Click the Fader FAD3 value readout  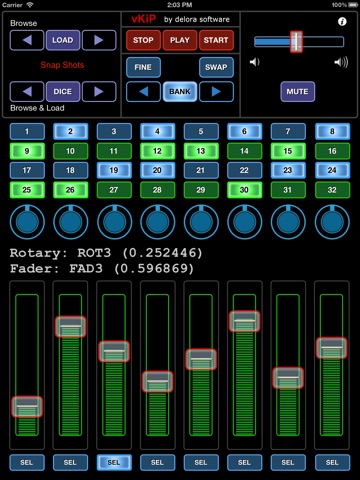102,269
